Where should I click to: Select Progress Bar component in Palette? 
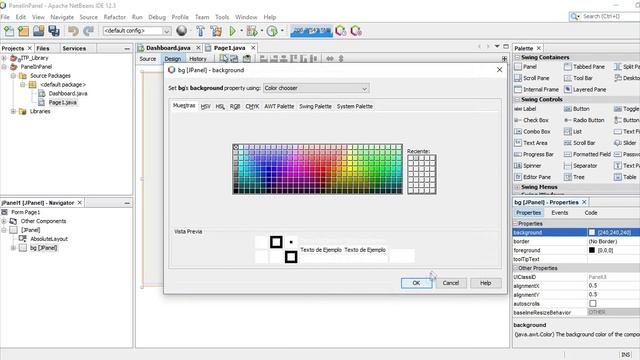tap(534, 155)
